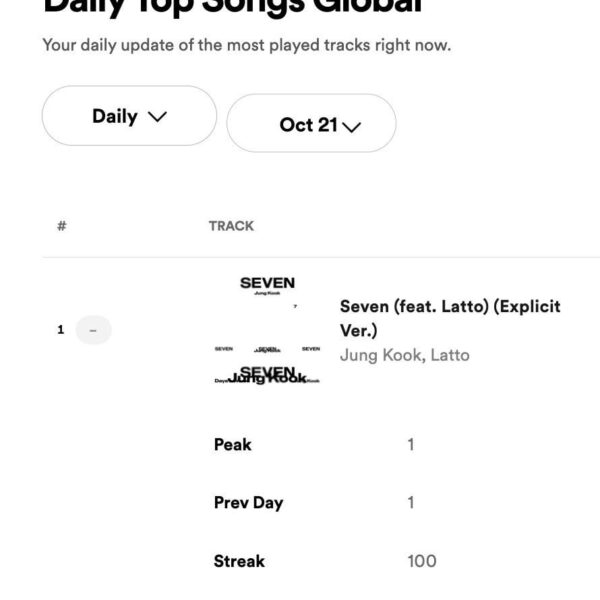Click the Streak value of 100
600x600 pixels.
click(x=422, y=561)
